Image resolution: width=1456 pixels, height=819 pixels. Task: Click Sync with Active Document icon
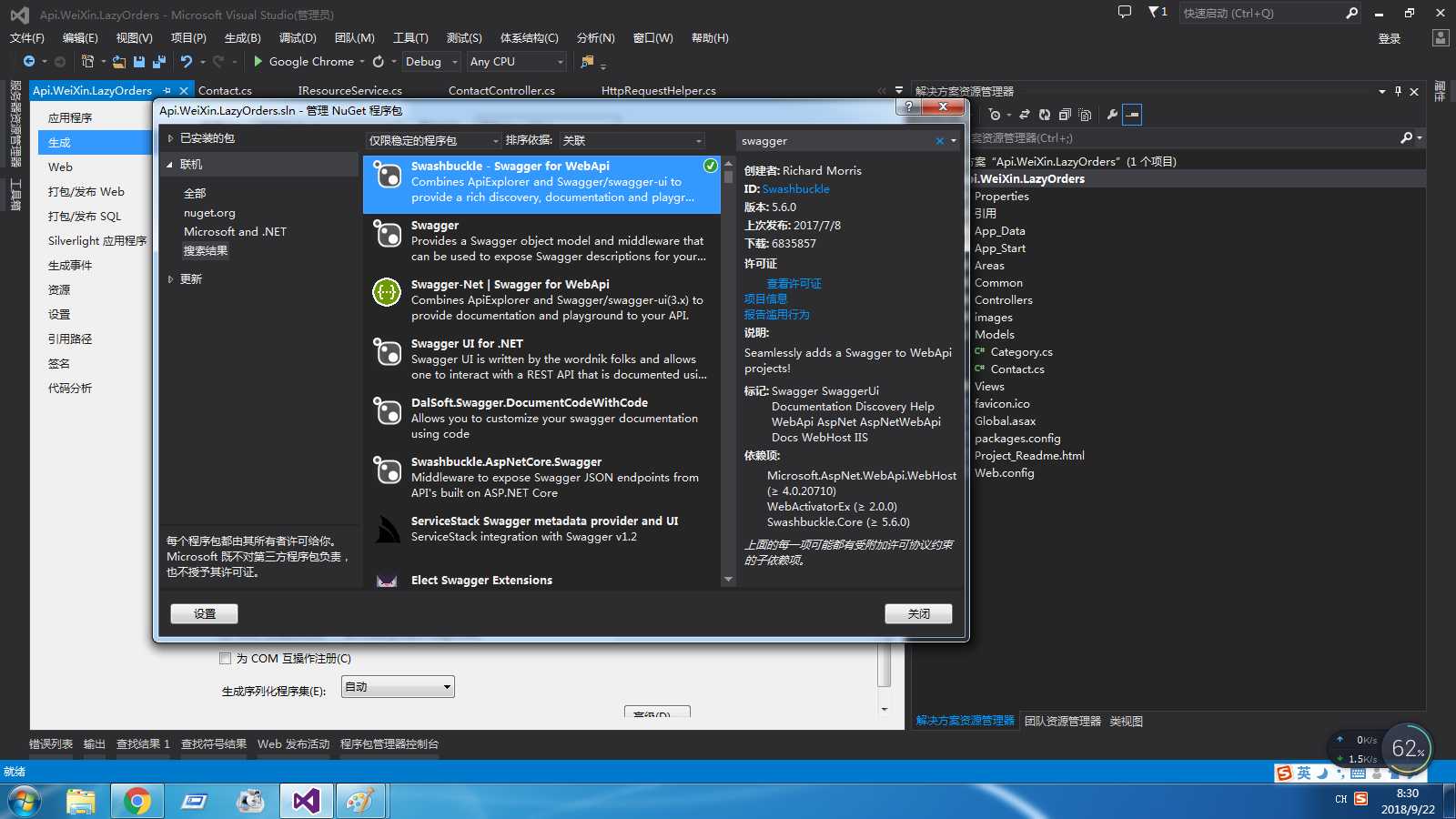1025,115
